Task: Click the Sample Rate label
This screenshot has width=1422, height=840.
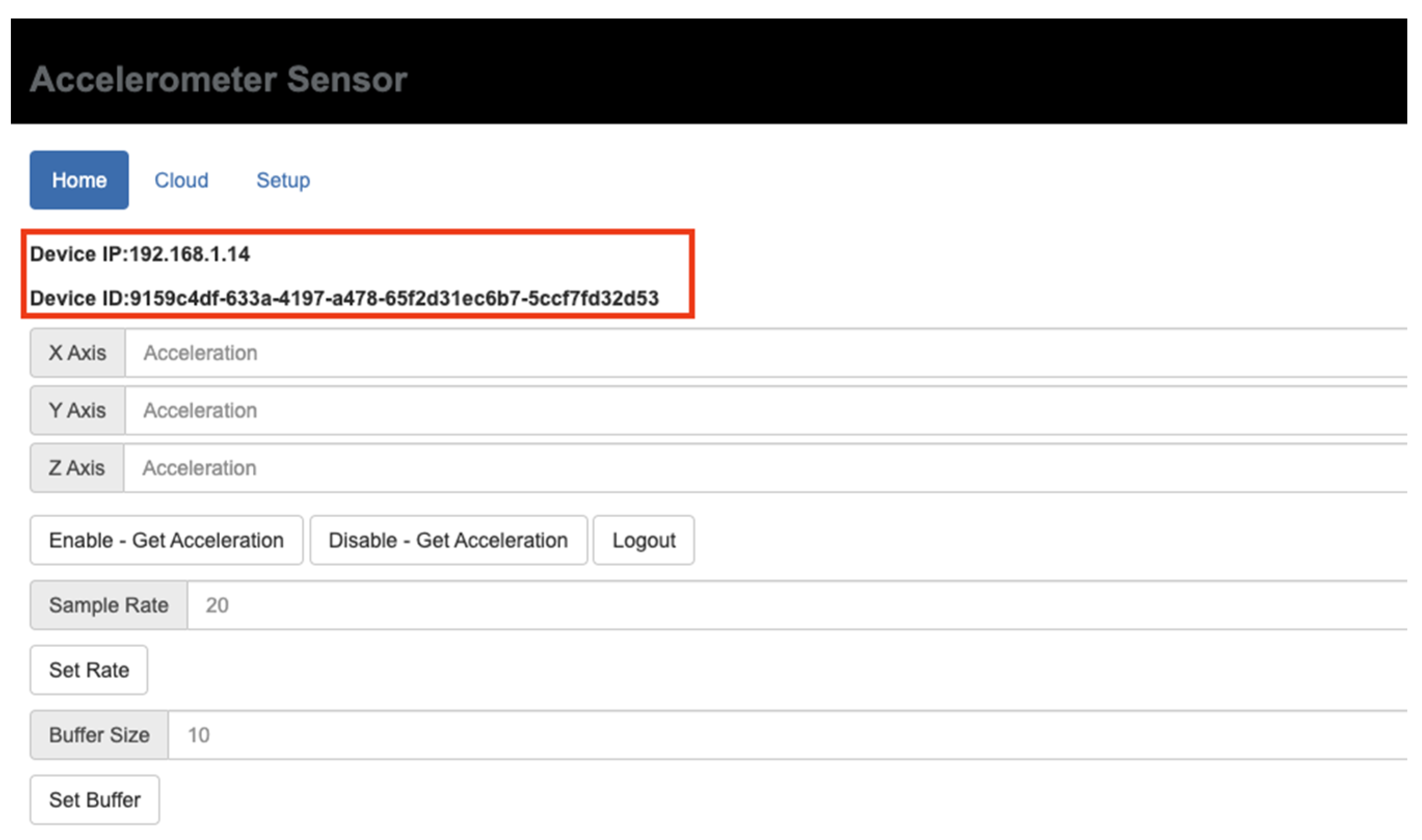Action: tap(109, 604)
